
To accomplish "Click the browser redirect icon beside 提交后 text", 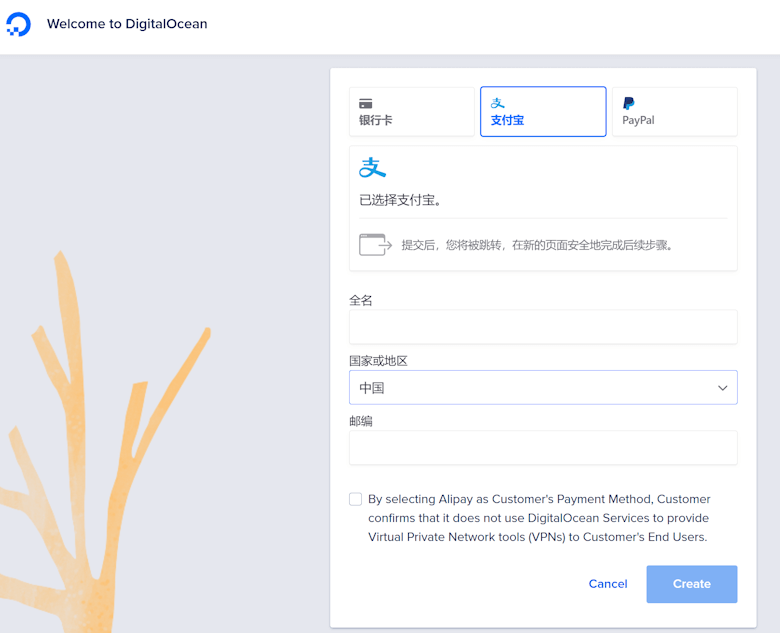I will pos(375,244).
